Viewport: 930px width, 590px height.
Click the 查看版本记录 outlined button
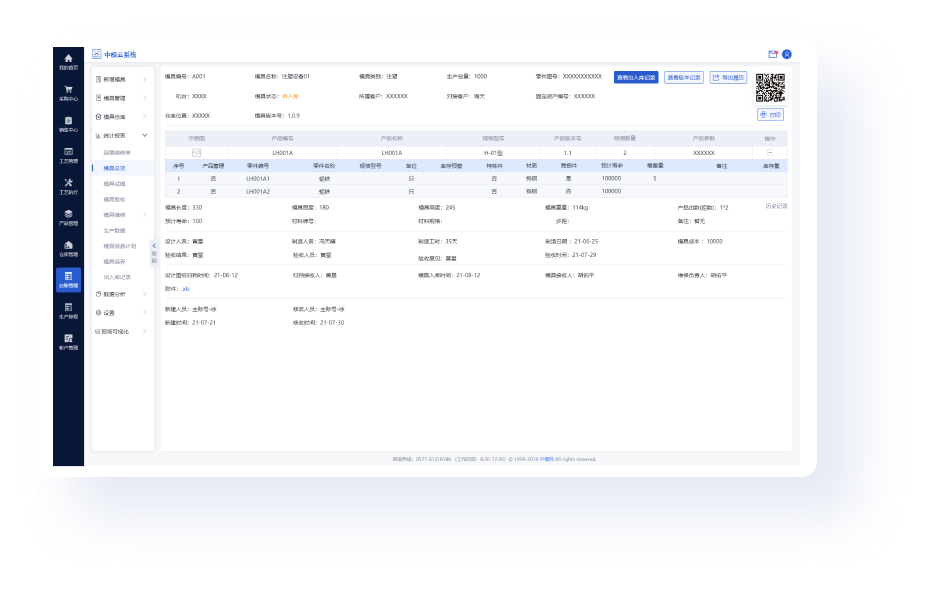click(x=684, y=78)
